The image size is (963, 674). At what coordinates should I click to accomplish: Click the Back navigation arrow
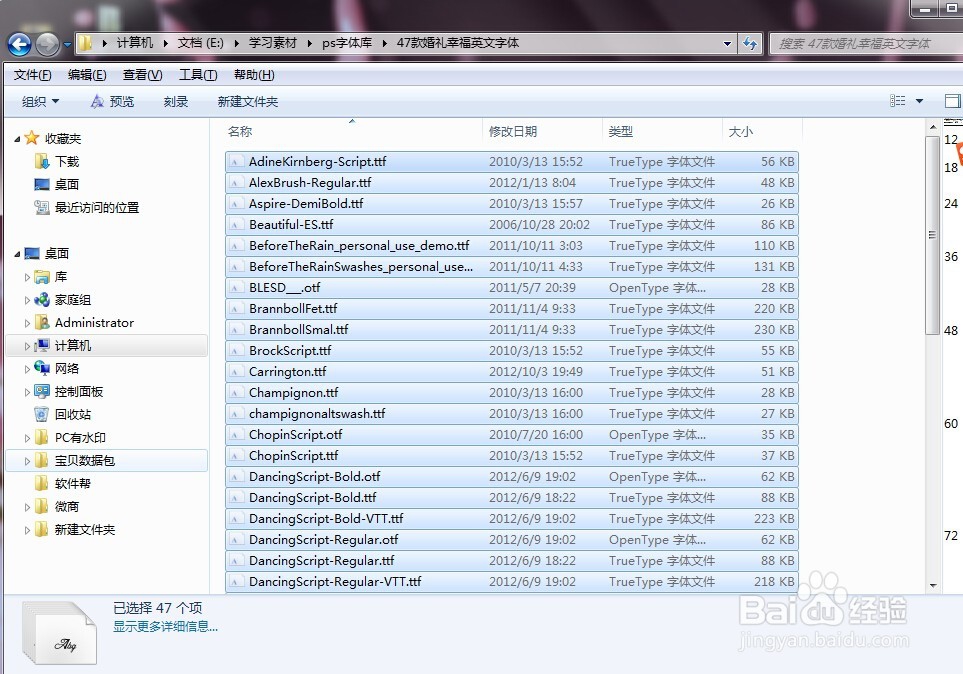(x=20, y=43)
